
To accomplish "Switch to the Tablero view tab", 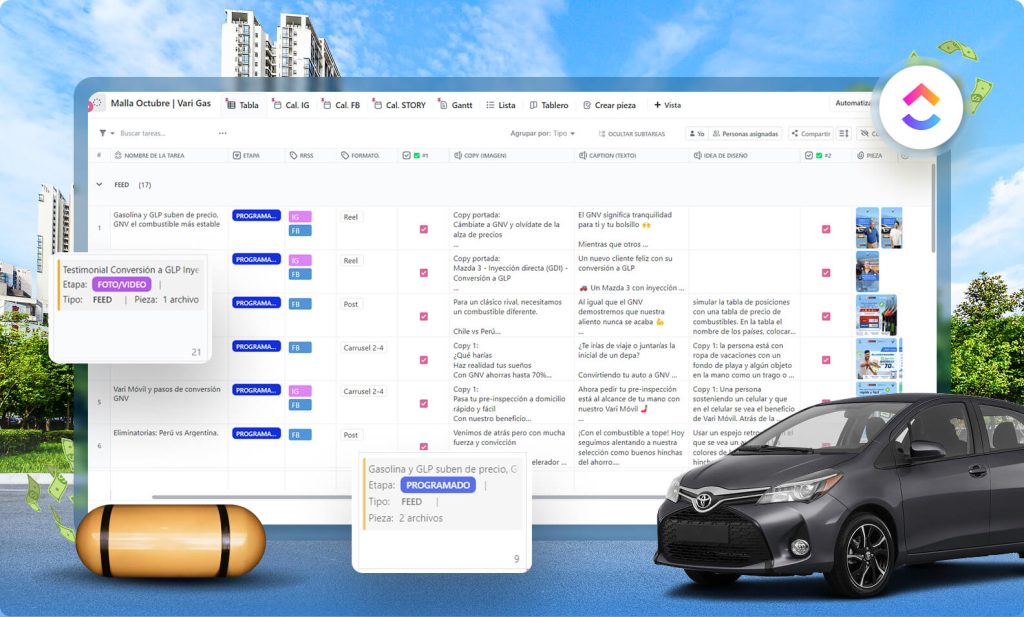I will pyautogui.click(x=549, y=105).
